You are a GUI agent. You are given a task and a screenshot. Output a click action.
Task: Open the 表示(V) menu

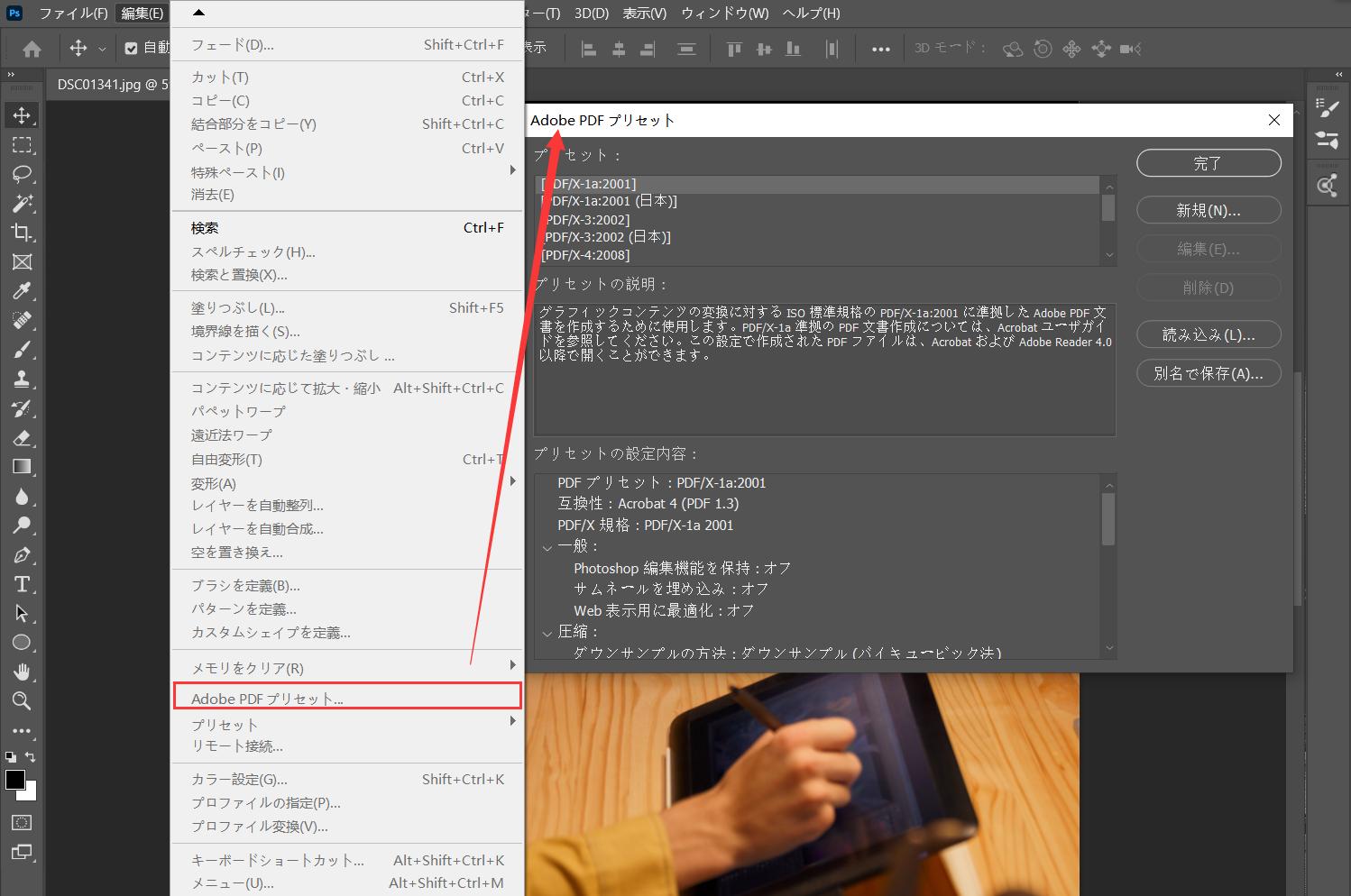point(645,13)
